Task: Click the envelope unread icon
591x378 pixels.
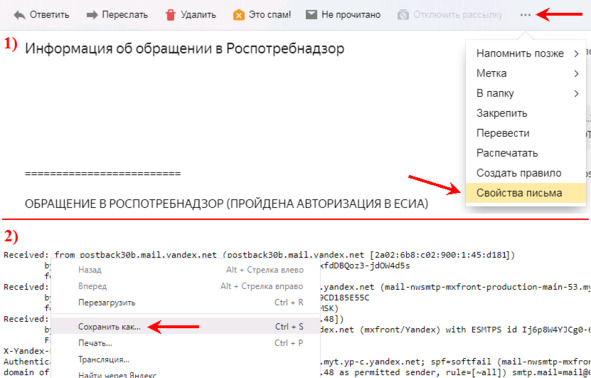Action: point(311,15)
